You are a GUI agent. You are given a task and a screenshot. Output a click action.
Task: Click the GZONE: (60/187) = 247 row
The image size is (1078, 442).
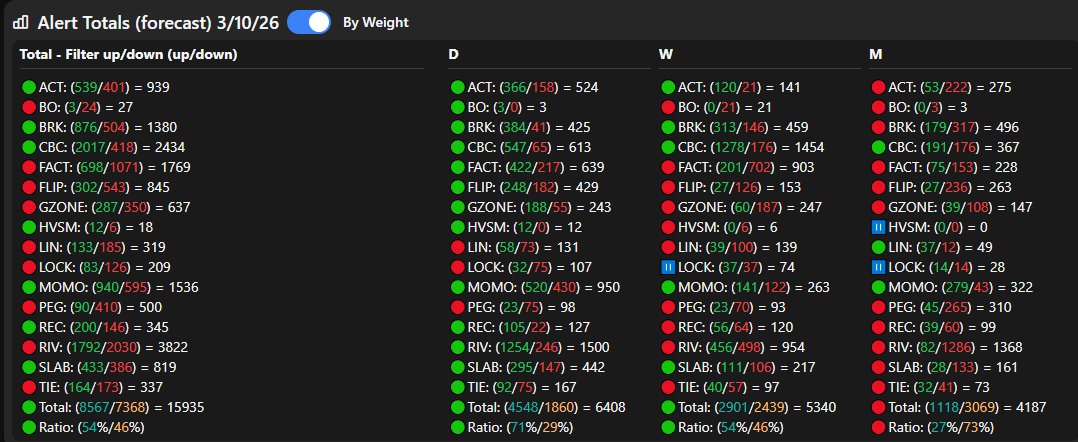(741, 207)
